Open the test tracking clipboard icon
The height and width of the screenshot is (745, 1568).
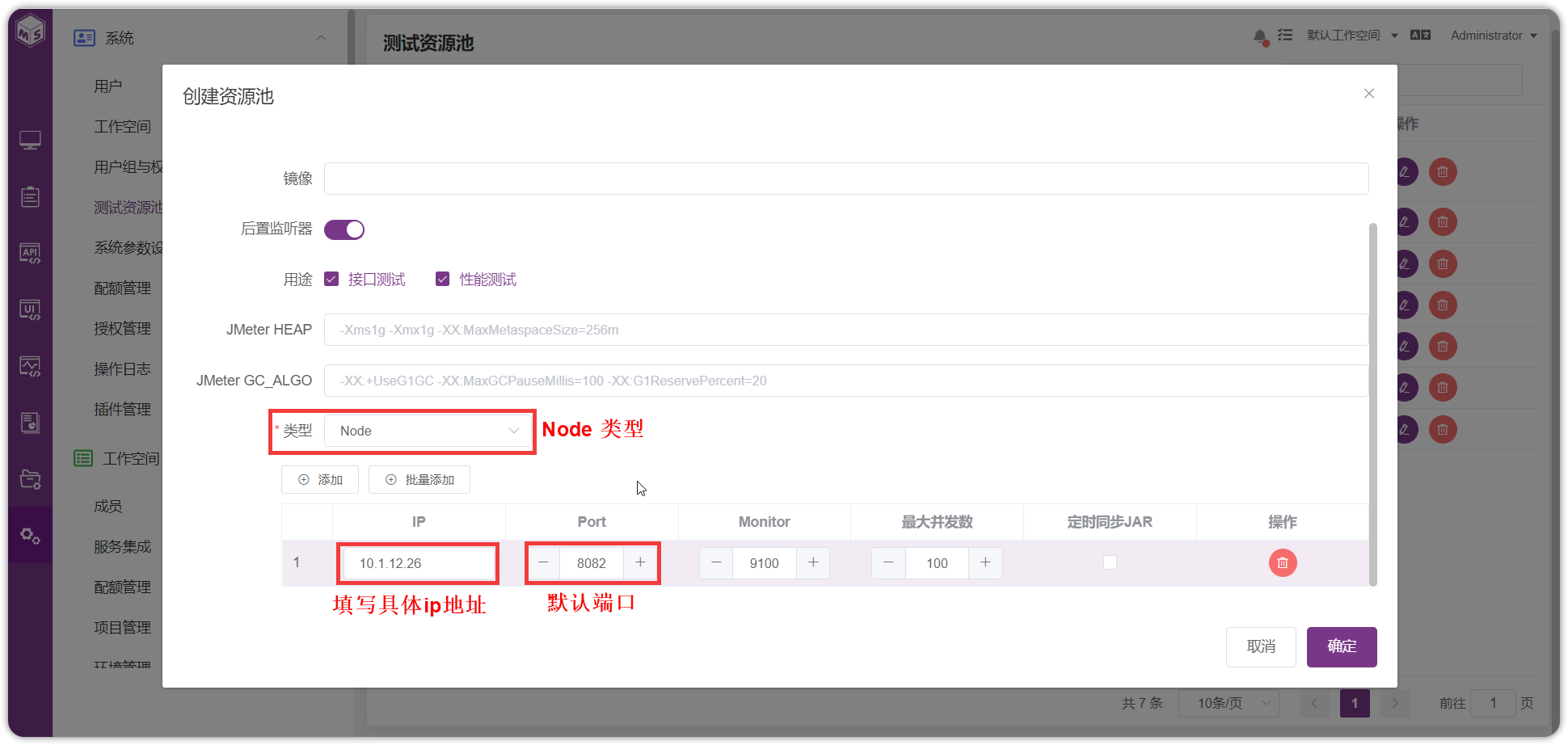tap(31, 196)
